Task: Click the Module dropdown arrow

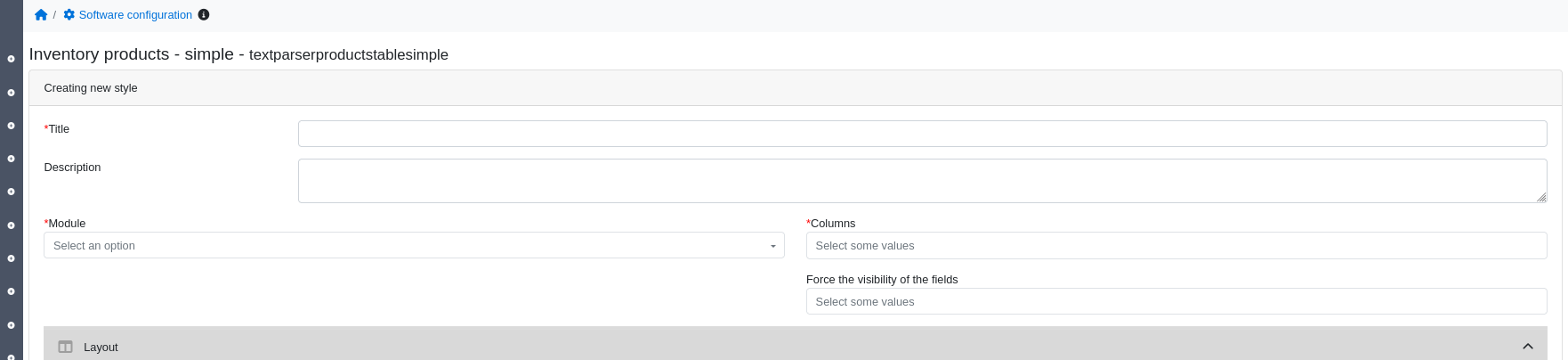Action: coord(772,246)
